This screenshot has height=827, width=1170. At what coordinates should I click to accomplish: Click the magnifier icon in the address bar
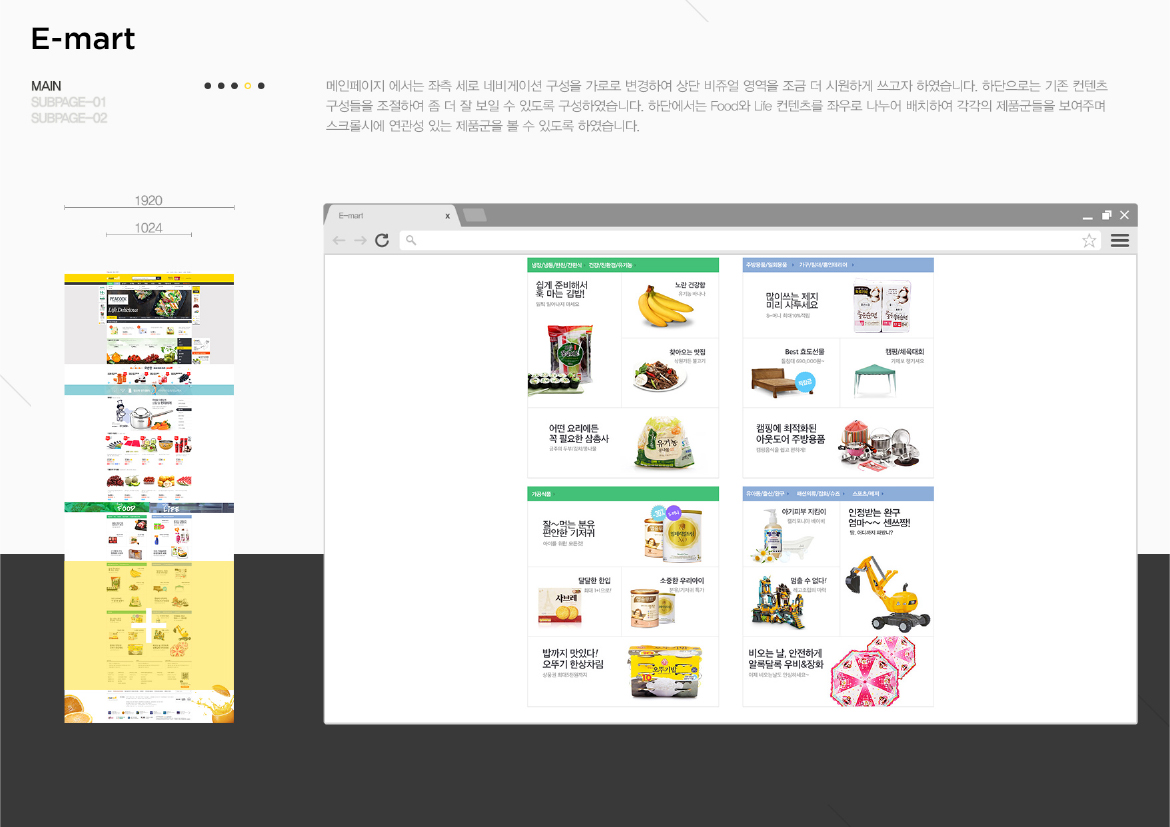click(x=410, y=240)
